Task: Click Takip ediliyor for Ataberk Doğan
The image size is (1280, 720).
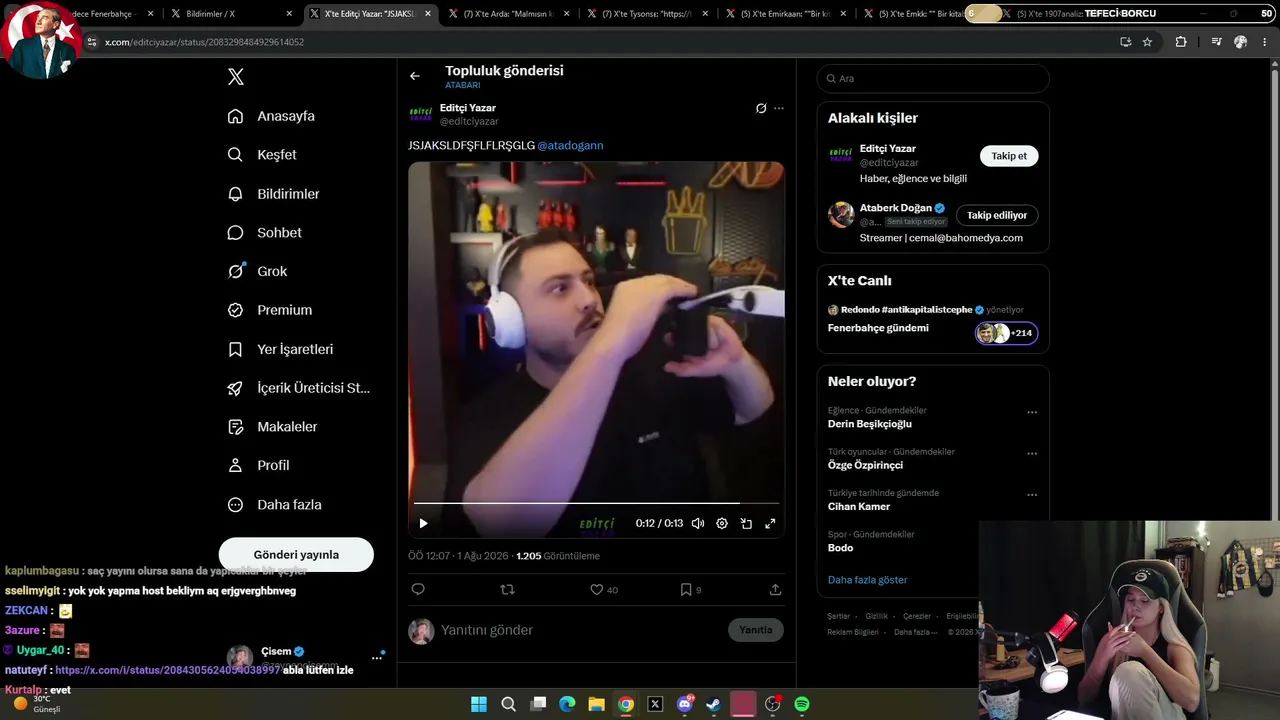Action: [997, 215]
